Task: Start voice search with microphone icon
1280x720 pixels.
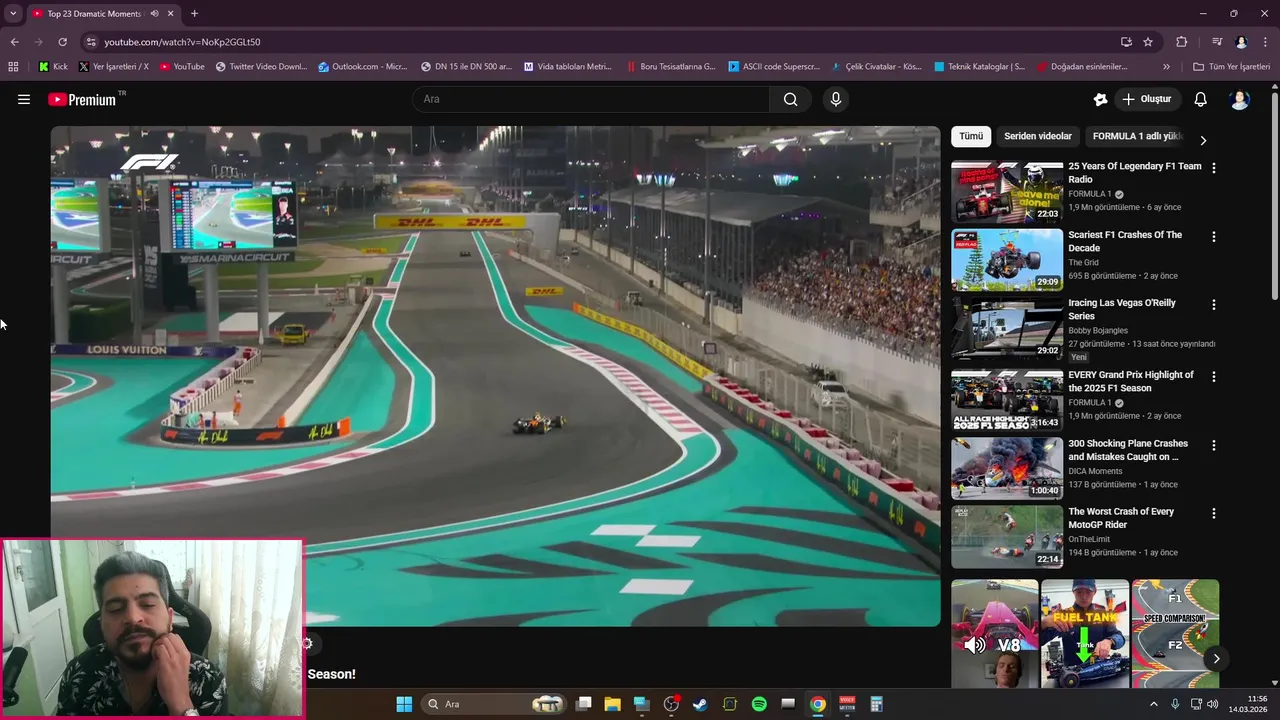Action: pos(836,99)
